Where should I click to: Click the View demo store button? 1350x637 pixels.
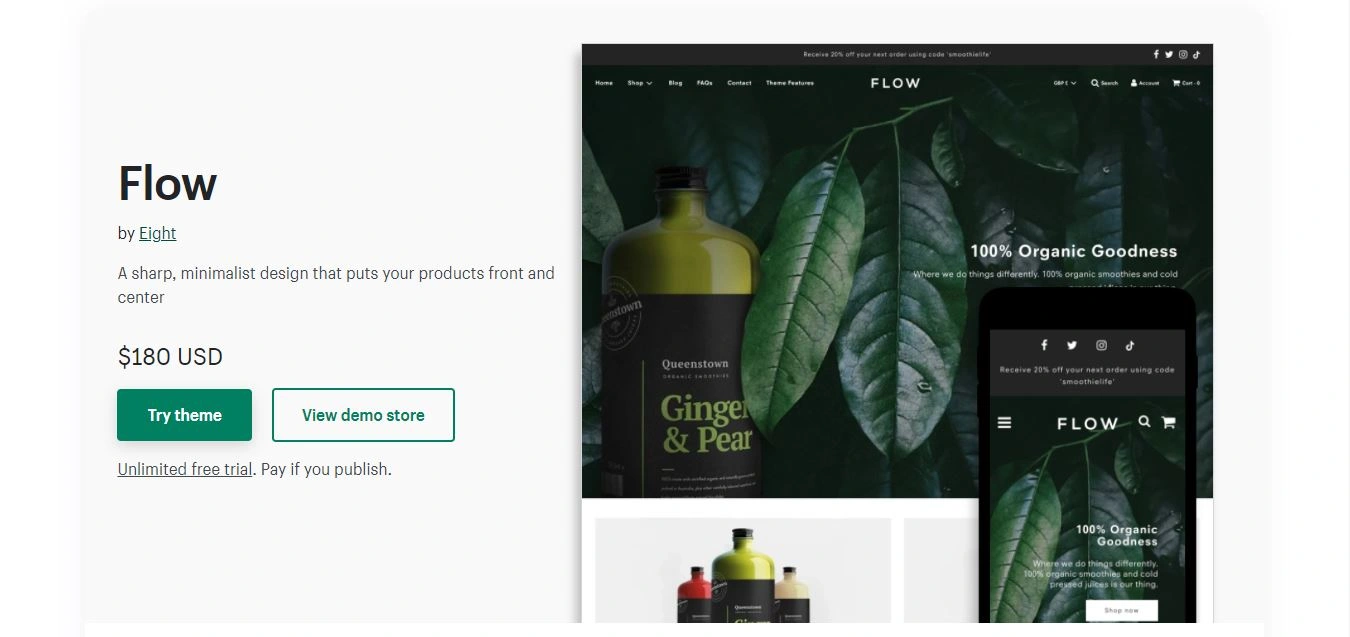[x=363, y=415]
